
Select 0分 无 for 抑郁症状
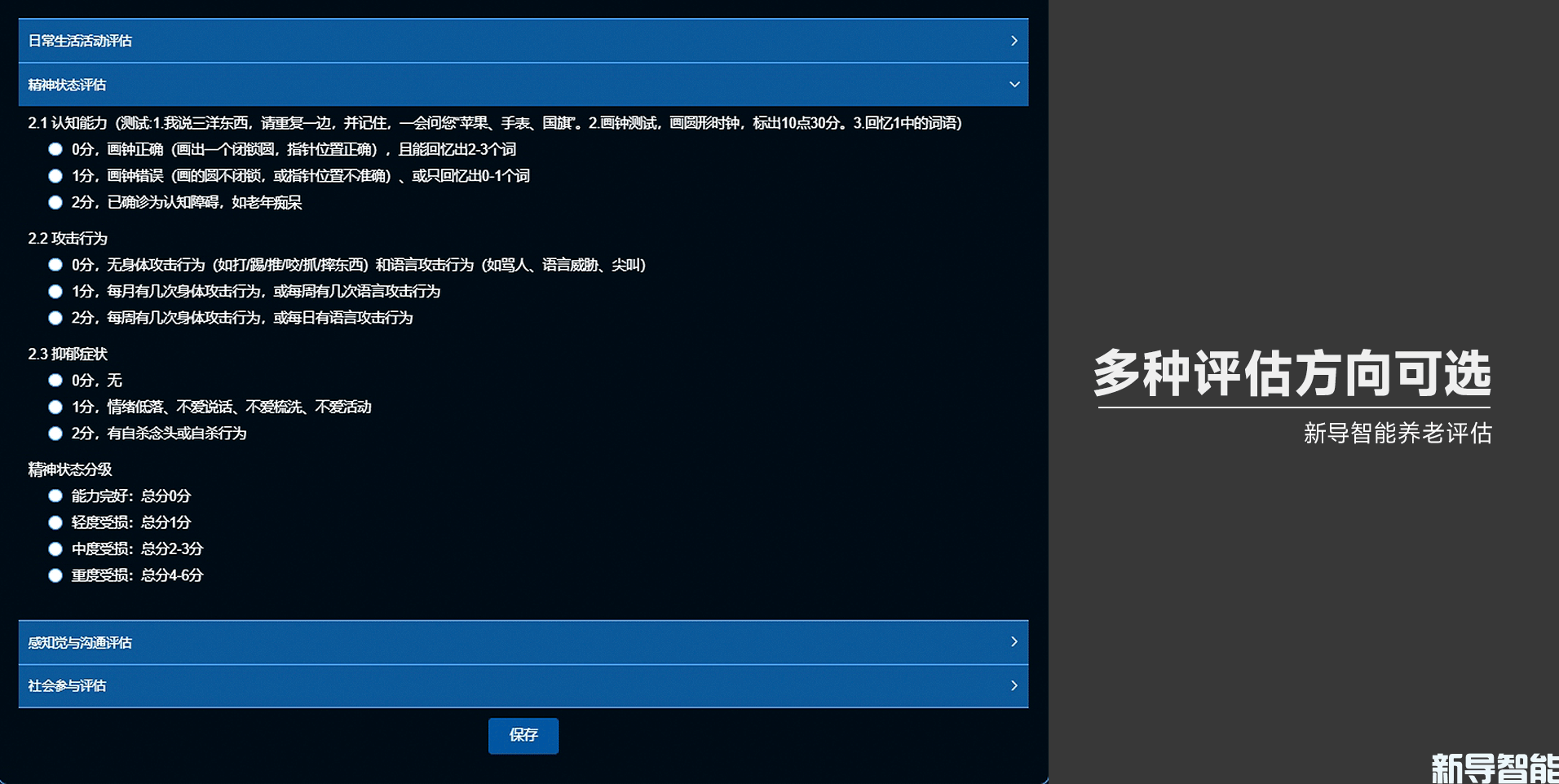55,381
